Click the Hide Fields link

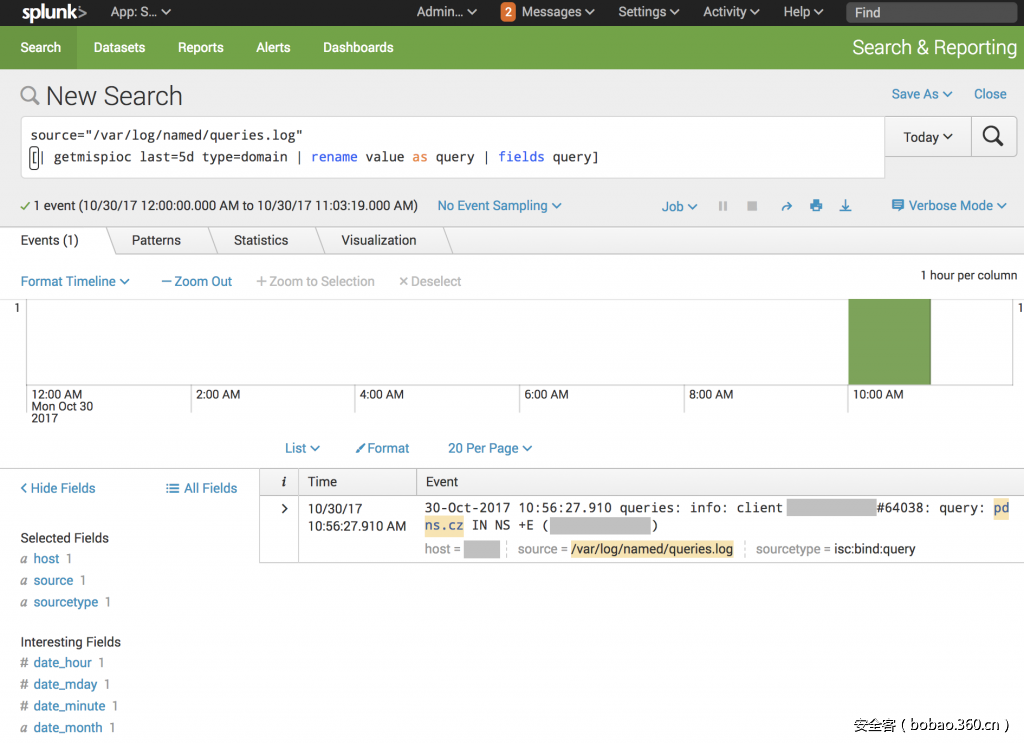point(58,488)
